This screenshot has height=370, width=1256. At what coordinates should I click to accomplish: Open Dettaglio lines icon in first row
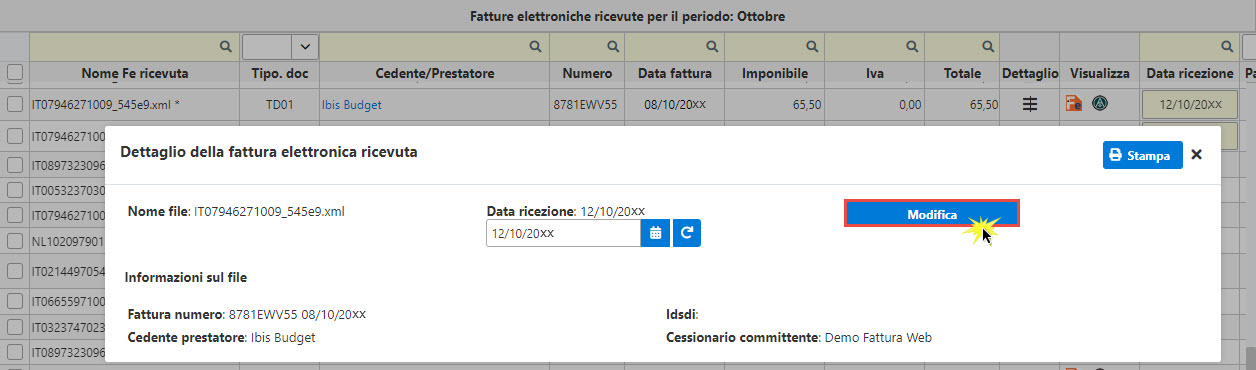tap(1030, 104)
